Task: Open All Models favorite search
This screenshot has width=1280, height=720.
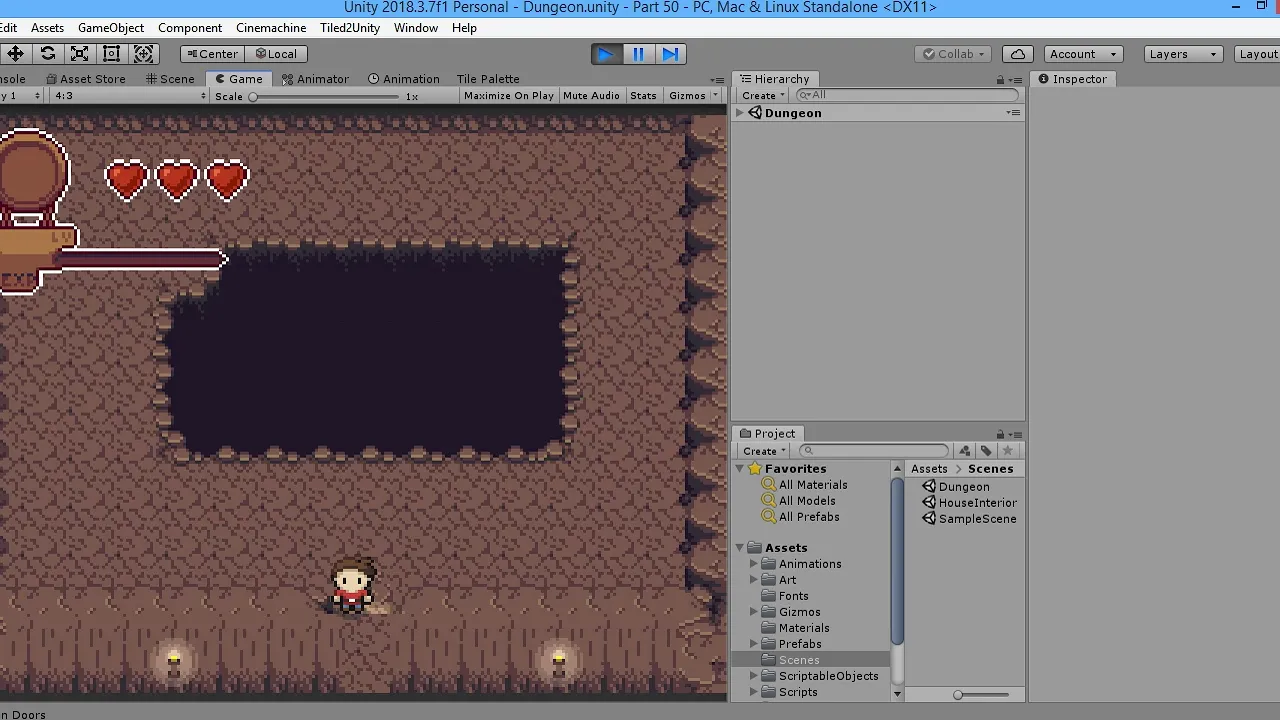Action: [798, 501]
